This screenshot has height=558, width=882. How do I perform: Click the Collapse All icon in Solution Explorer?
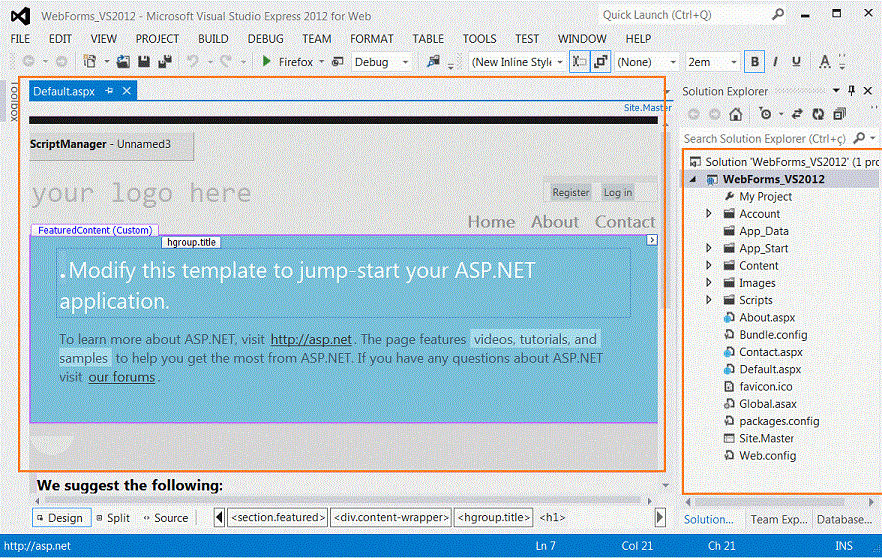click(839, 114)
